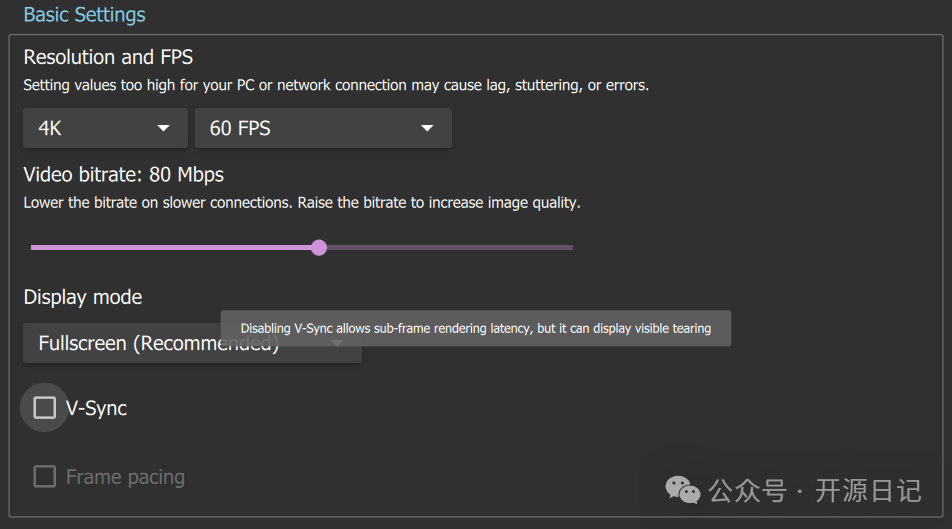
Task: Enable the V-Sync checkbox
Action: 44,407
